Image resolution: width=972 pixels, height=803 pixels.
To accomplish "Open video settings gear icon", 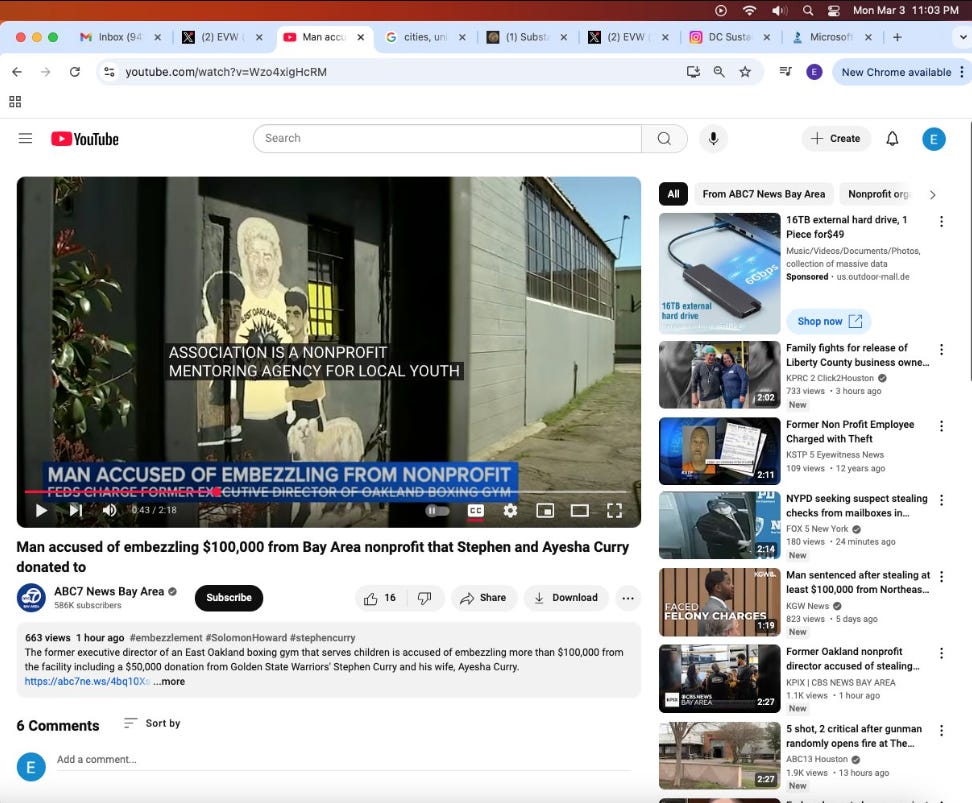I will tap(510, 510).
